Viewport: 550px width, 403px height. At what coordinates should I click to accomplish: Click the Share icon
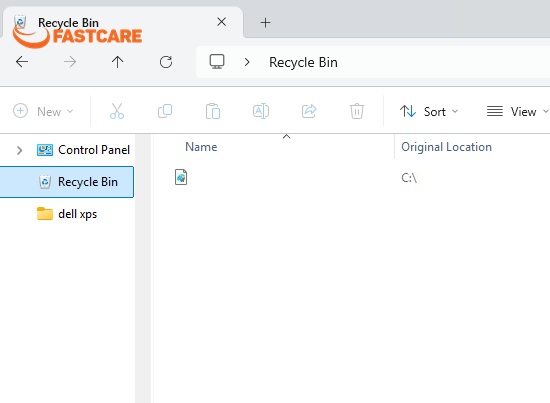pyautogui.click(x=309, y=111)
